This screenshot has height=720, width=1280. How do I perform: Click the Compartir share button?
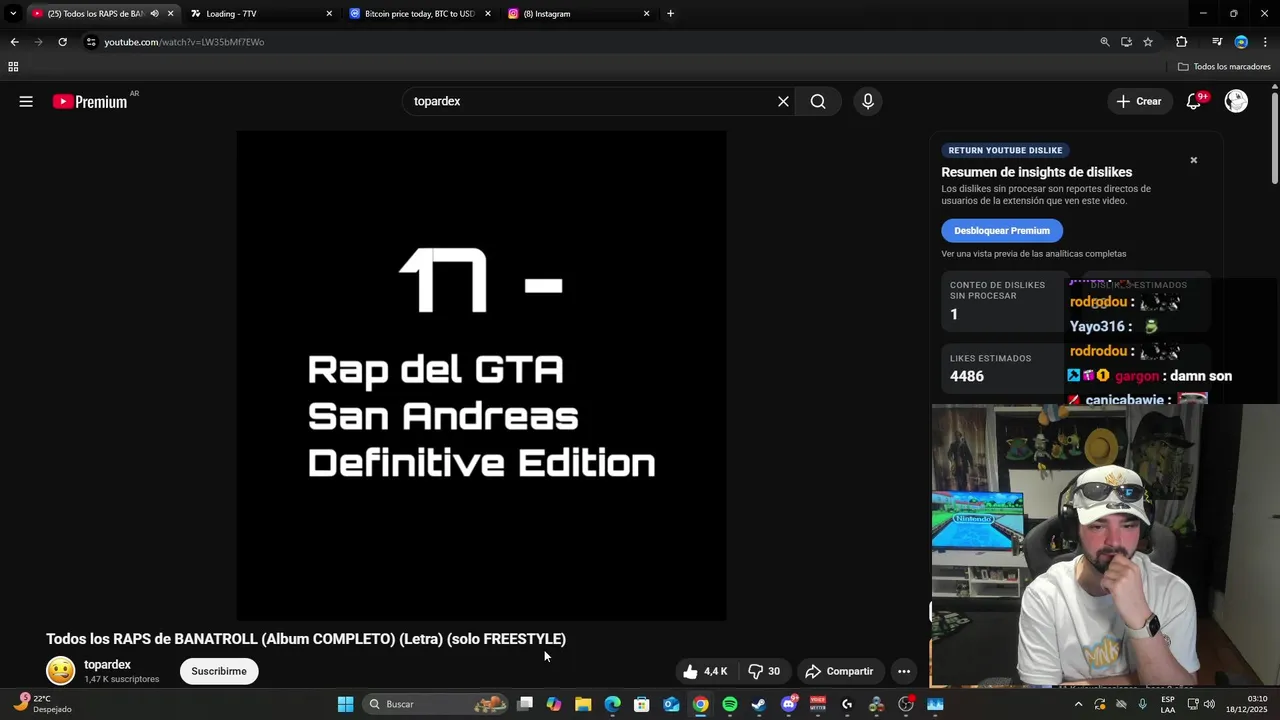[x=839, y=671]
